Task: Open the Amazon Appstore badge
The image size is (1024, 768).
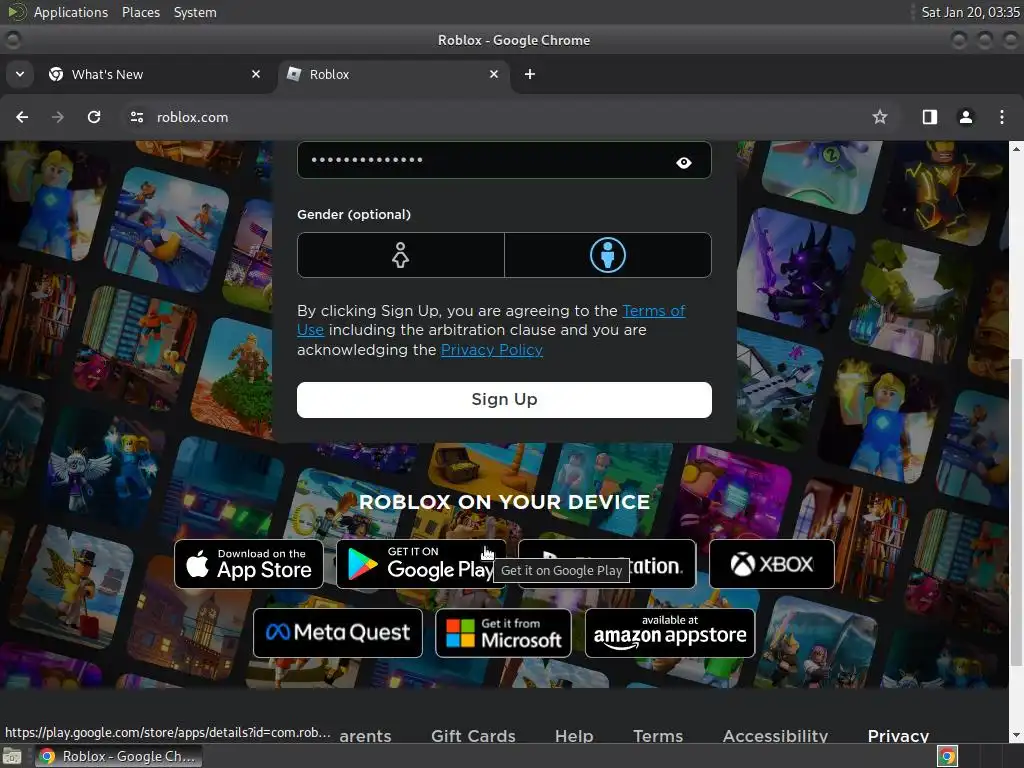Action: tap(670, 633)
